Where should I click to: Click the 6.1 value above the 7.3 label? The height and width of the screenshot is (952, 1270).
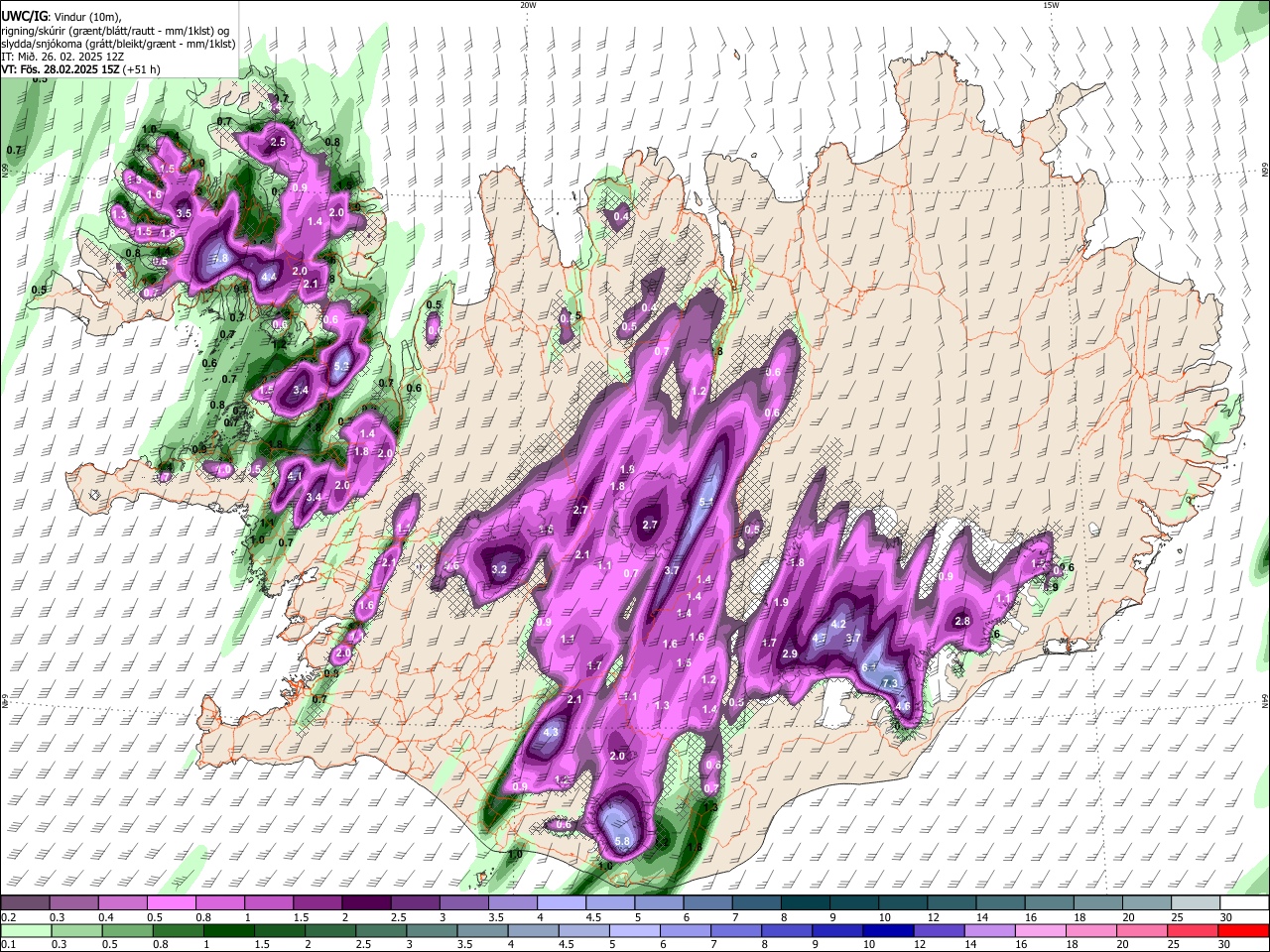[x=870, y=667]
